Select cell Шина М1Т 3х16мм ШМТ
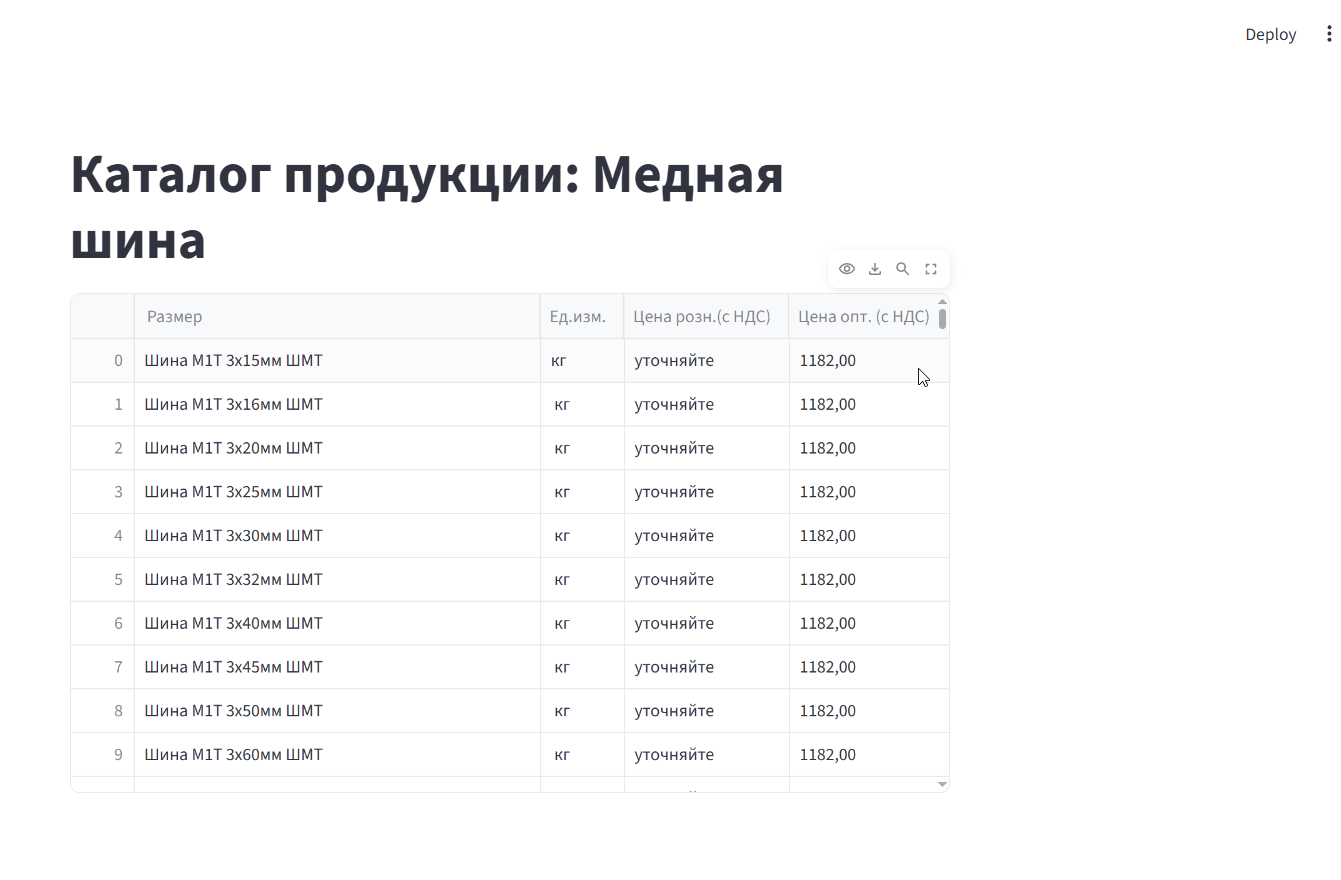Screen dimensions: 1341x880 [x=337, y=405]
